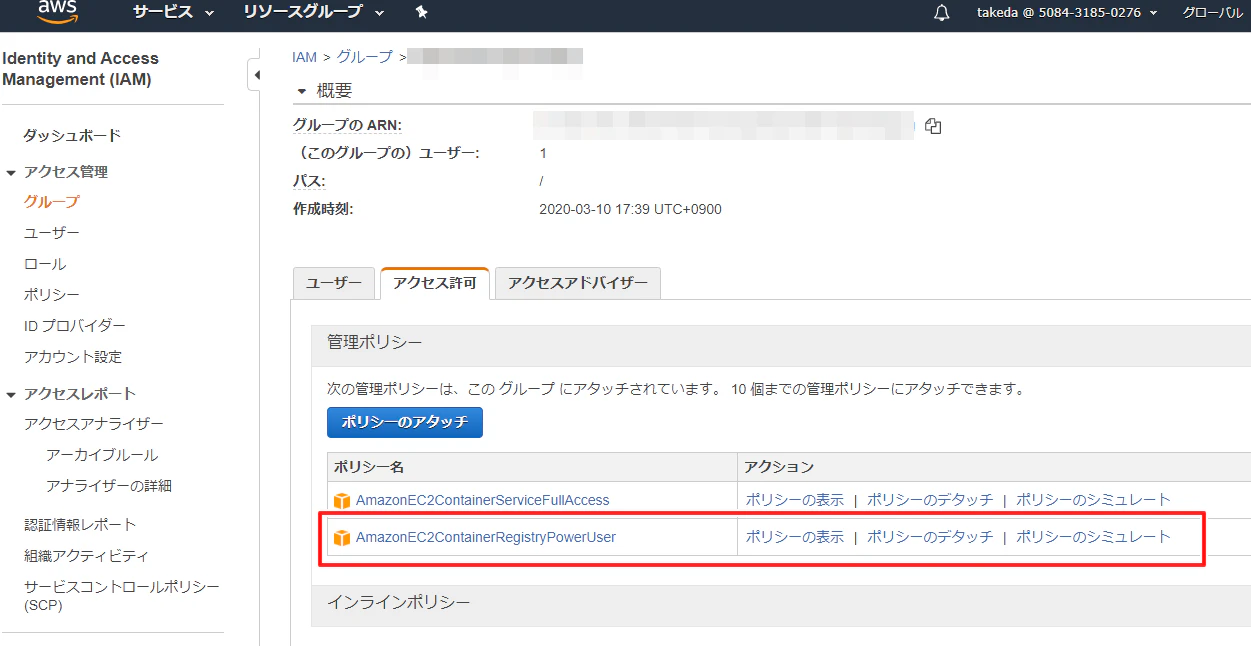Open the notifications bell

coord(941,13)
